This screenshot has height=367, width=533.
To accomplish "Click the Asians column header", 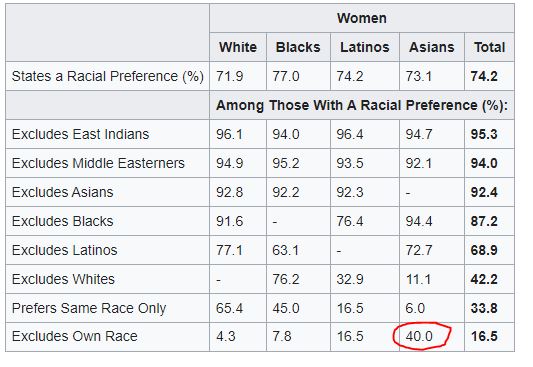I will pyautogui.click(x=432, y=47).
